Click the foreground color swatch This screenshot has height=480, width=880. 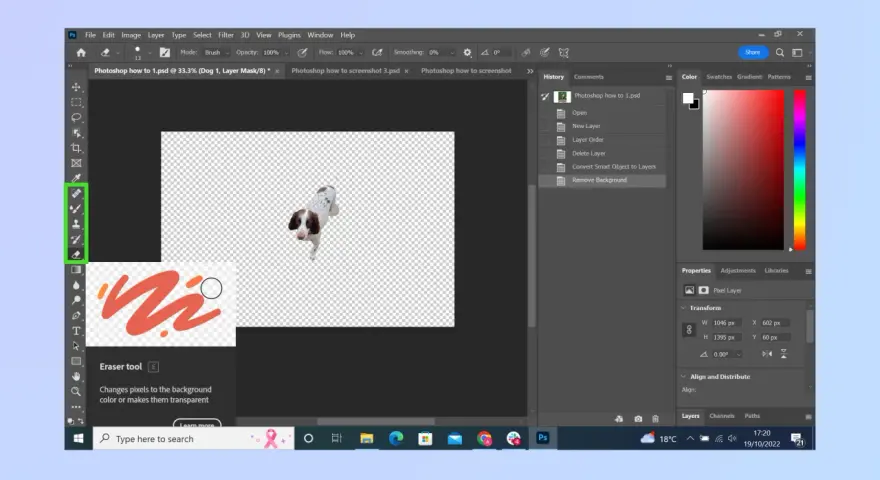coord(688,98)
